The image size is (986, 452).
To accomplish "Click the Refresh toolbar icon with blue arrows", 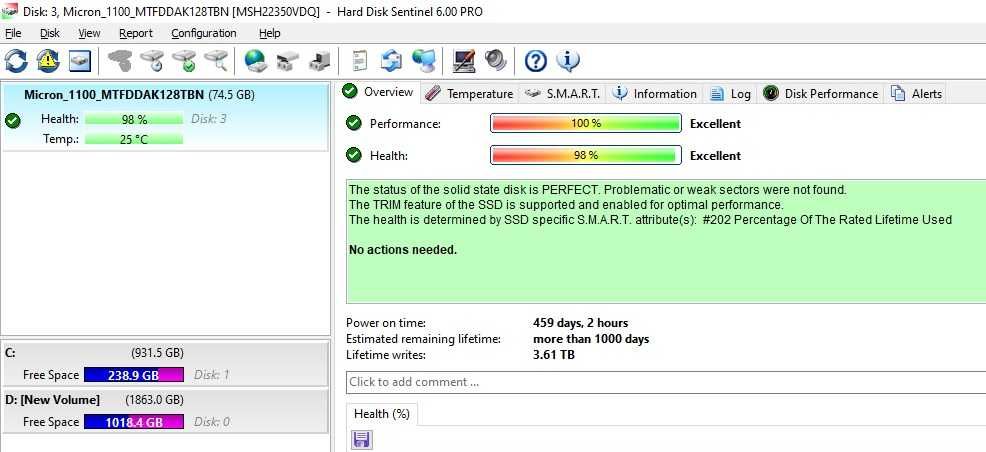I will click(x=16, y=60).
